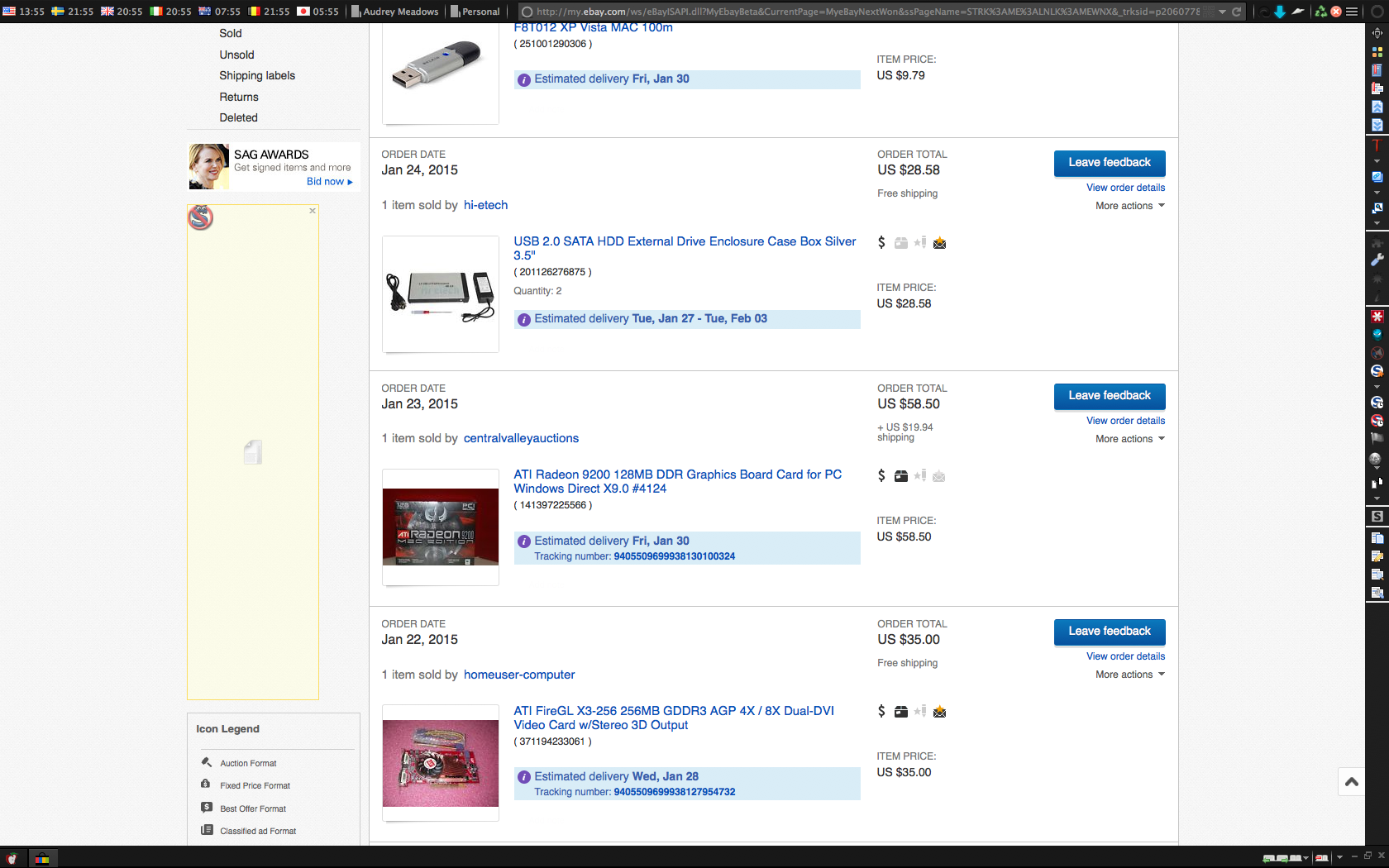The width and height of the screenshot is (1389, 868).
Task: Open the centralvalleyauctions seller page
Action: pyautogui.click(x=522, y=438)
